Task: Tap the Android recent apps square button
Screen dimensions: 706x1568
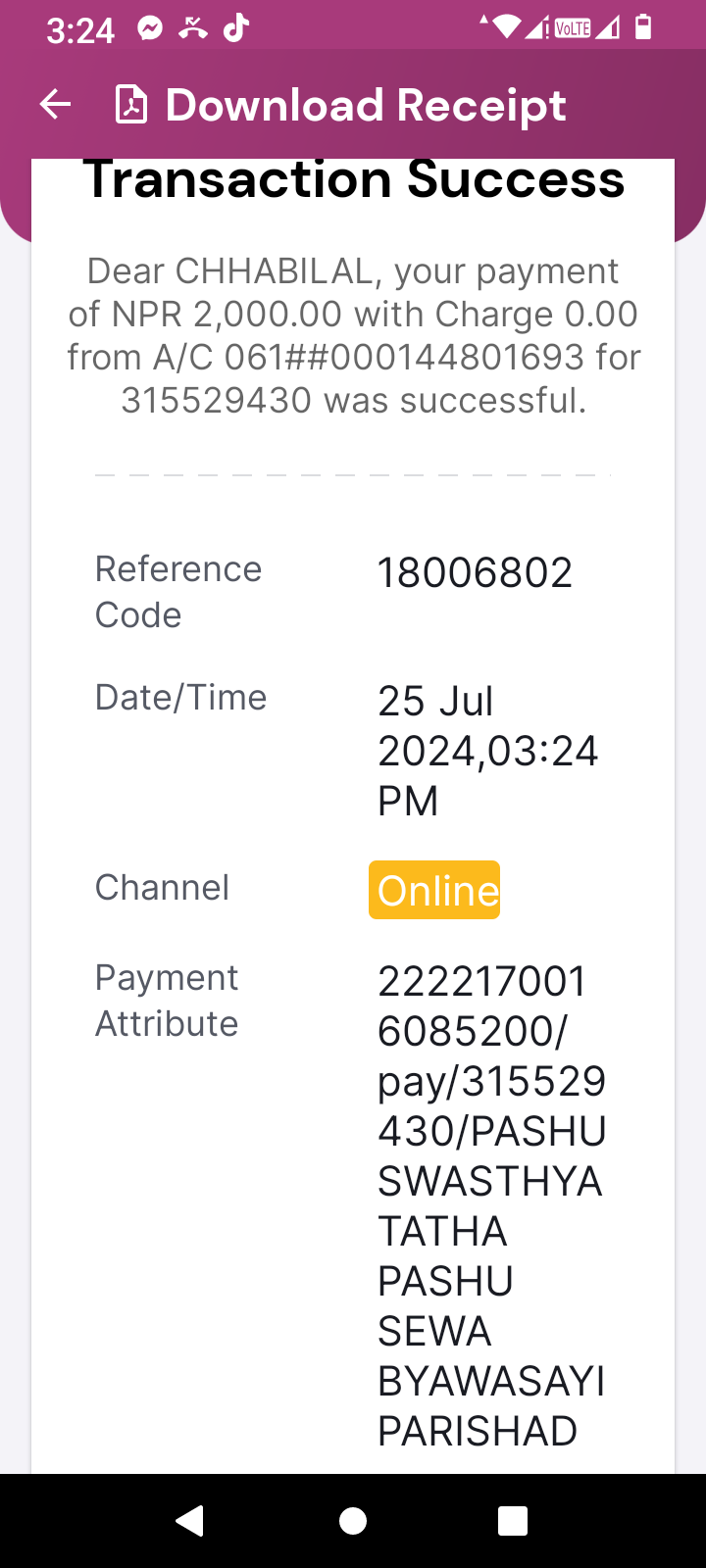Action: tap(513, 1520)
